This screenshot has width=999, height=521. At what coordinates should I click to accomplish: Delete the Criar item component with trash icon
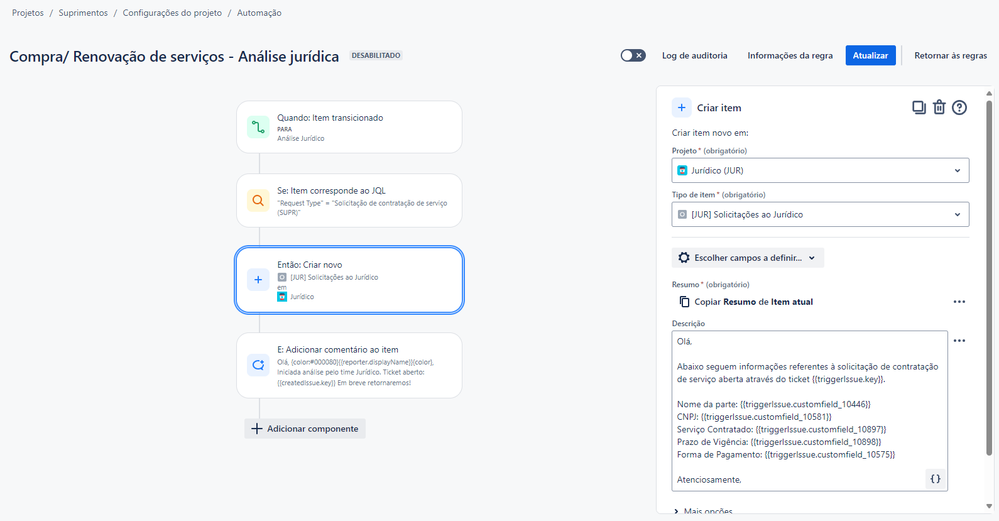coord(939,108)
